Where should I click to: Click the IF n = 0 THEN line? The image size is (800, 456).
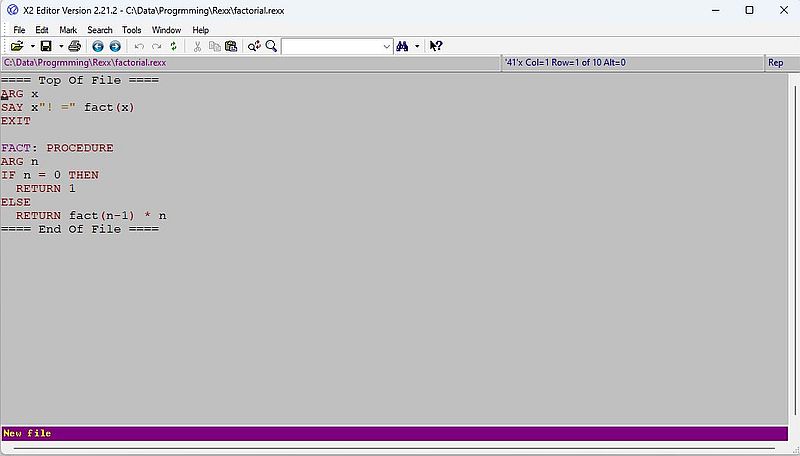point(50,175)
